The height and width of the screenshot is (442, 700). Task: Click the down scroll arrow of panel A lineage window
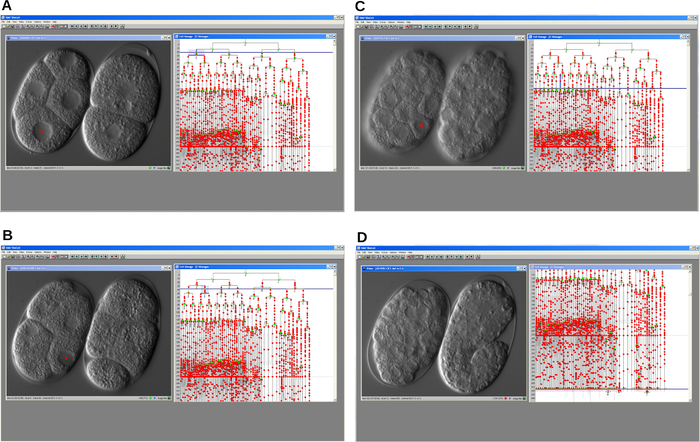(x=334, y=170)
